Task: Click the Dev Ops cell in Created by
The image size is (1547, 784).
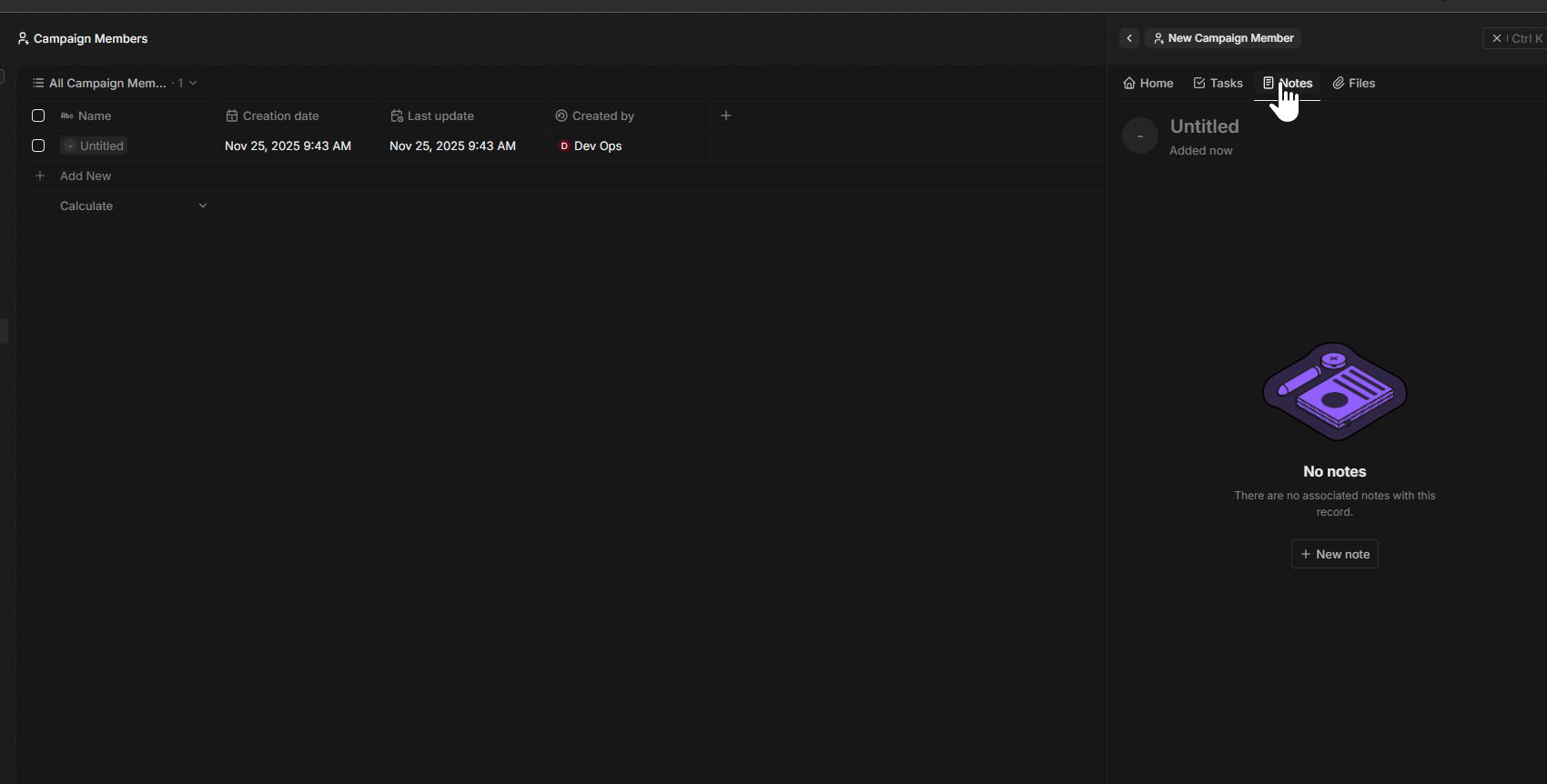Action: tap(629, 146)
